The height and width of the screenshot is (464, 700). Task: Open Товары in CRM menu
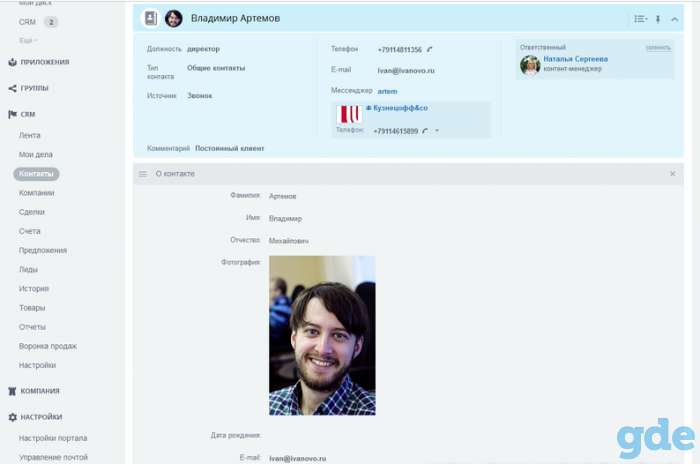pyautogui.click(x=32, y=308)
